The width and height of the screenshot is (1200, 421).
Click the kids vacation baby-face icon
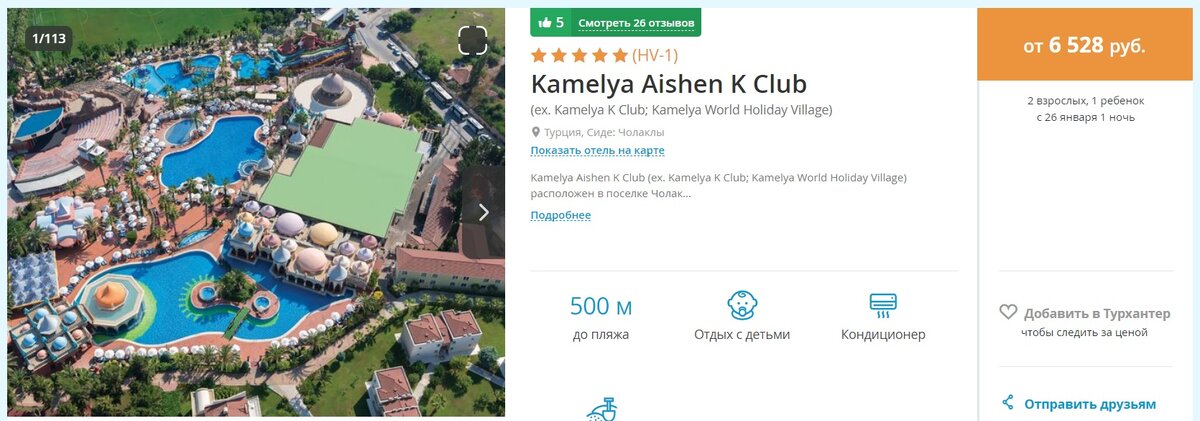click(x=742, y=306)
